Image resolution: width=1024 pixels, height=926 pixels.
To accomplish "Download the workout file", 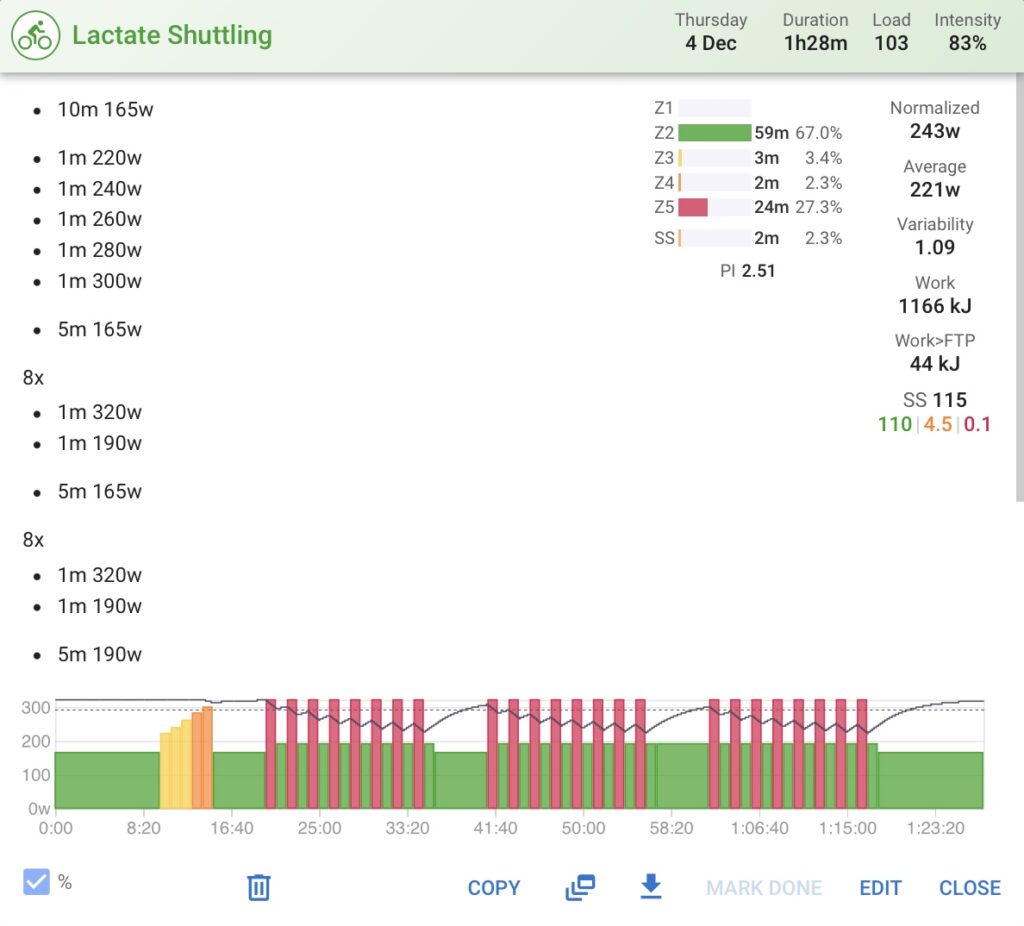I will pyautogui.click(x=651, y=887).
